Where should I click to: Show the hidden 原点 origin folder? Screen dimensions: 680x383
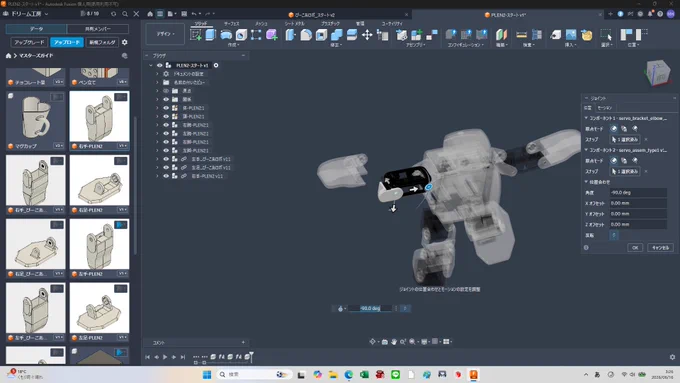coord(166,91)
